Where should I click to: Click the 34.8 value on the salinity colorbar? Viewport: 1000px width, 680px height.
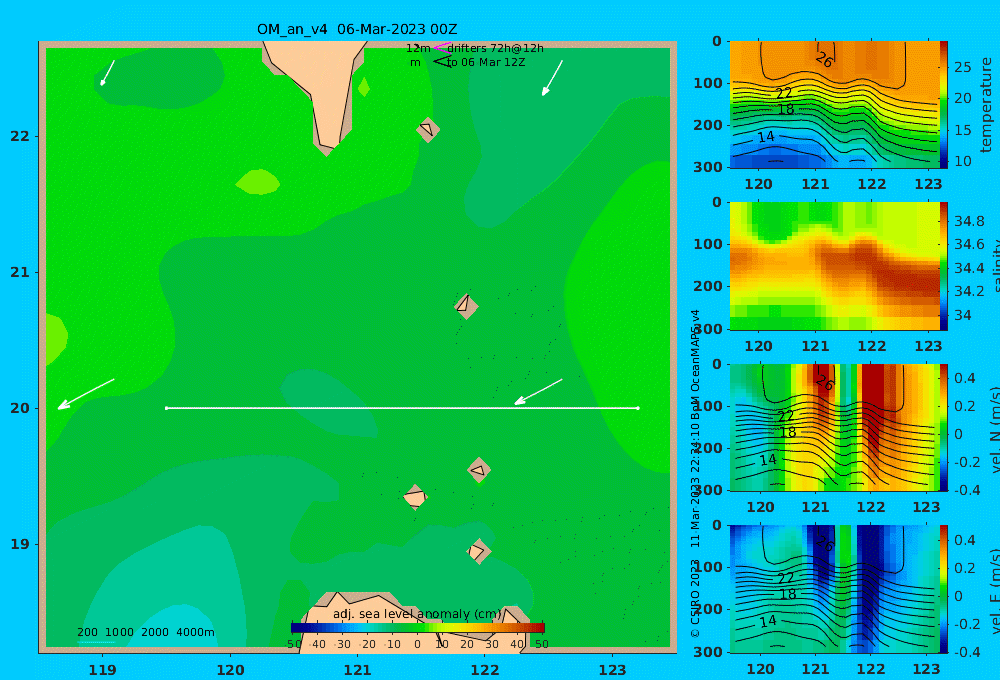969,221
